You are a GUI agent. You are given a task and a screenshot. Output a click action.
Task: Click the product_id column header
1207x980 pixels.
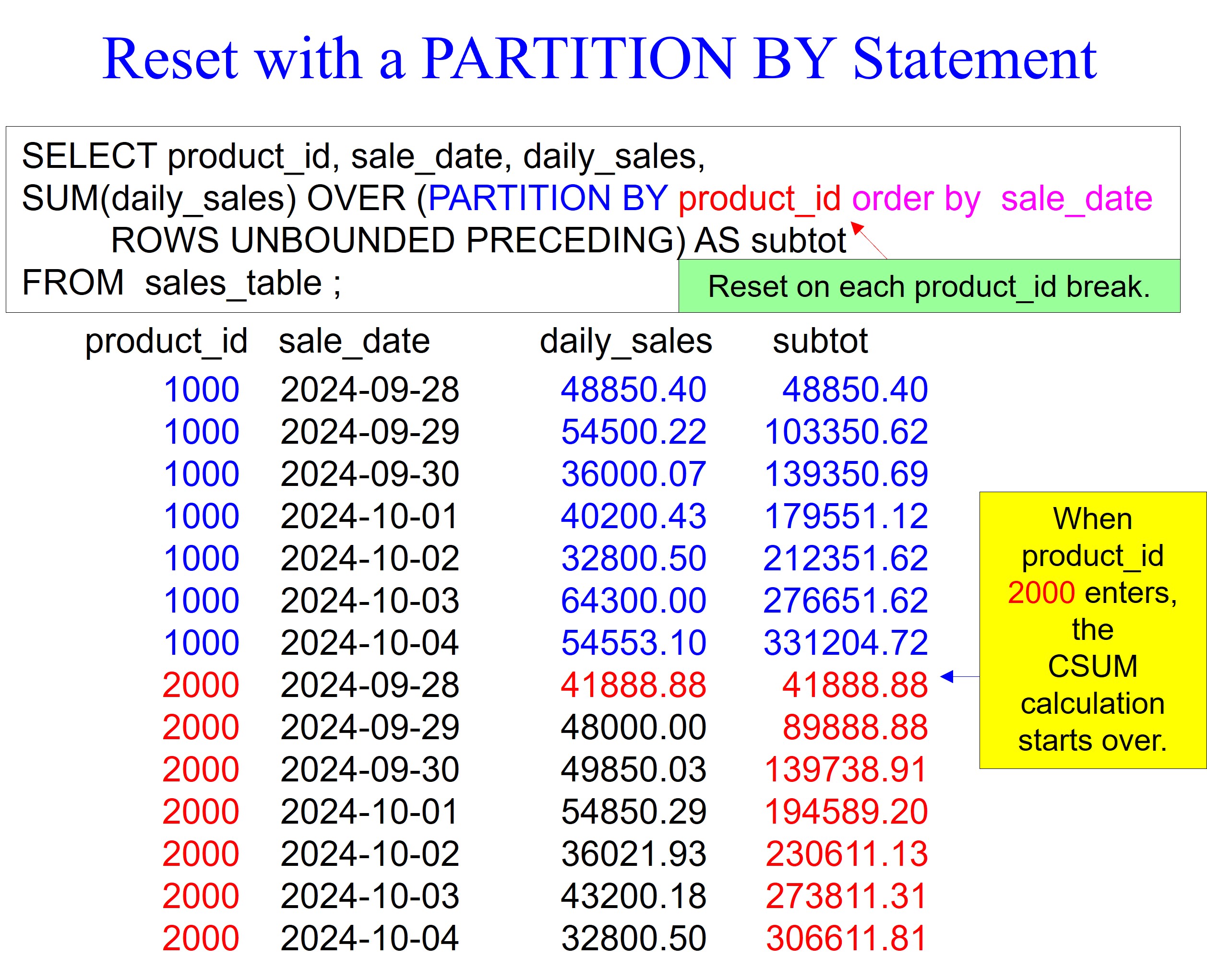click(166, 342)
